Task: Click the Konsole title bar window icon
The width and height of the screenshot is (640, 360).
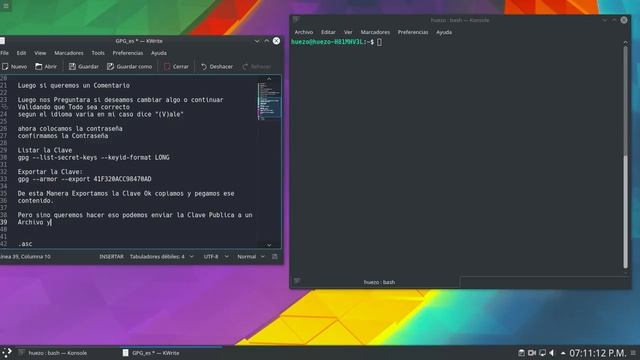Action: [x=296, y=20]
